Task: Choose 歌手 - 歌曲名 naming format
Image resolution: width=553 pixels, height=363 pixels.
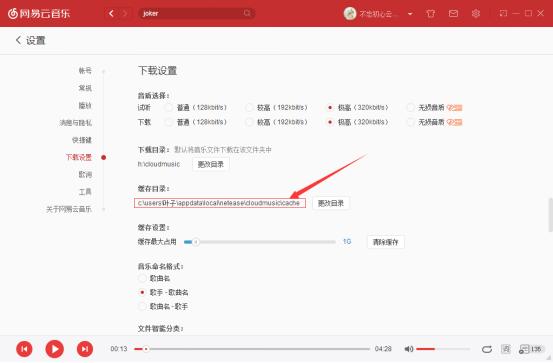Action: click(x=142, y=292)
